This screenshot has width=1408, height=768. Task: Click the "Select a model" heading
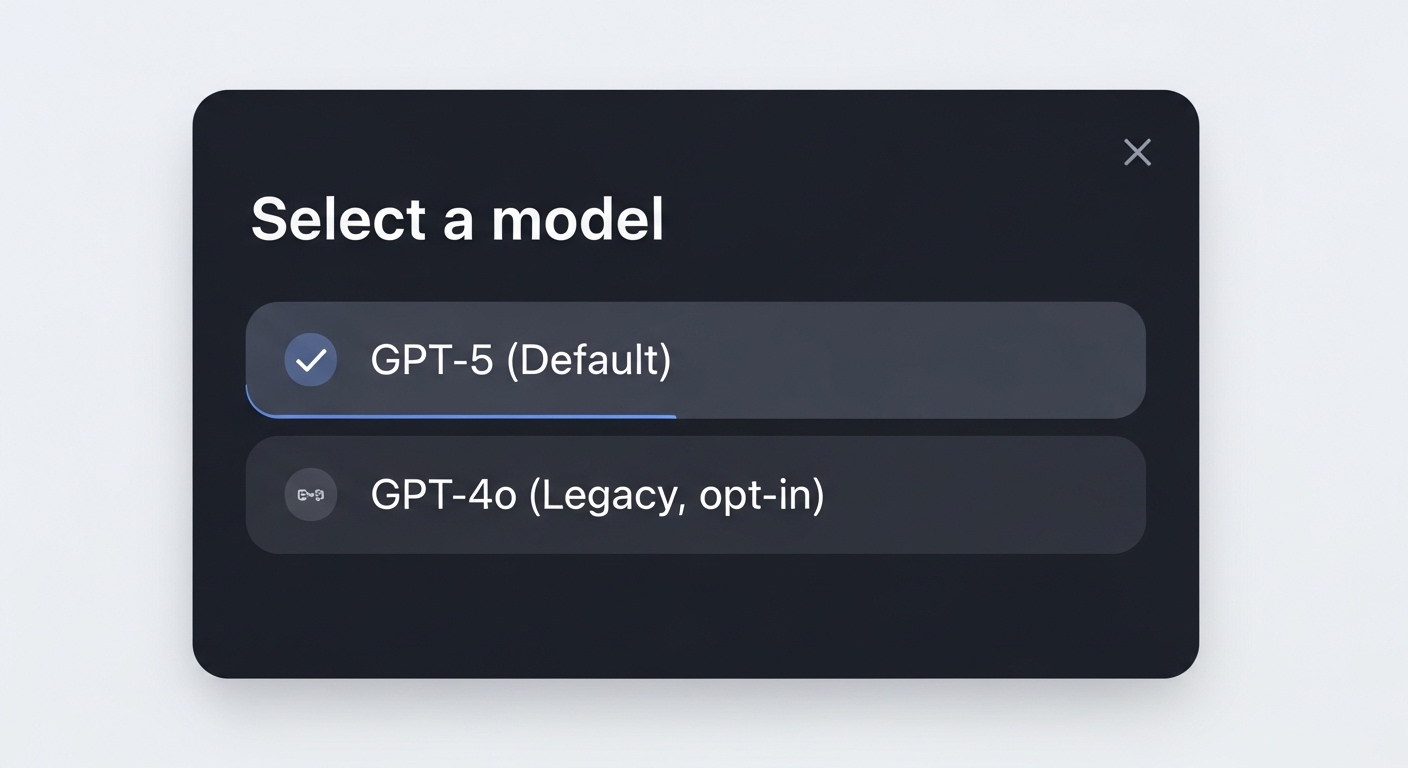457,218
